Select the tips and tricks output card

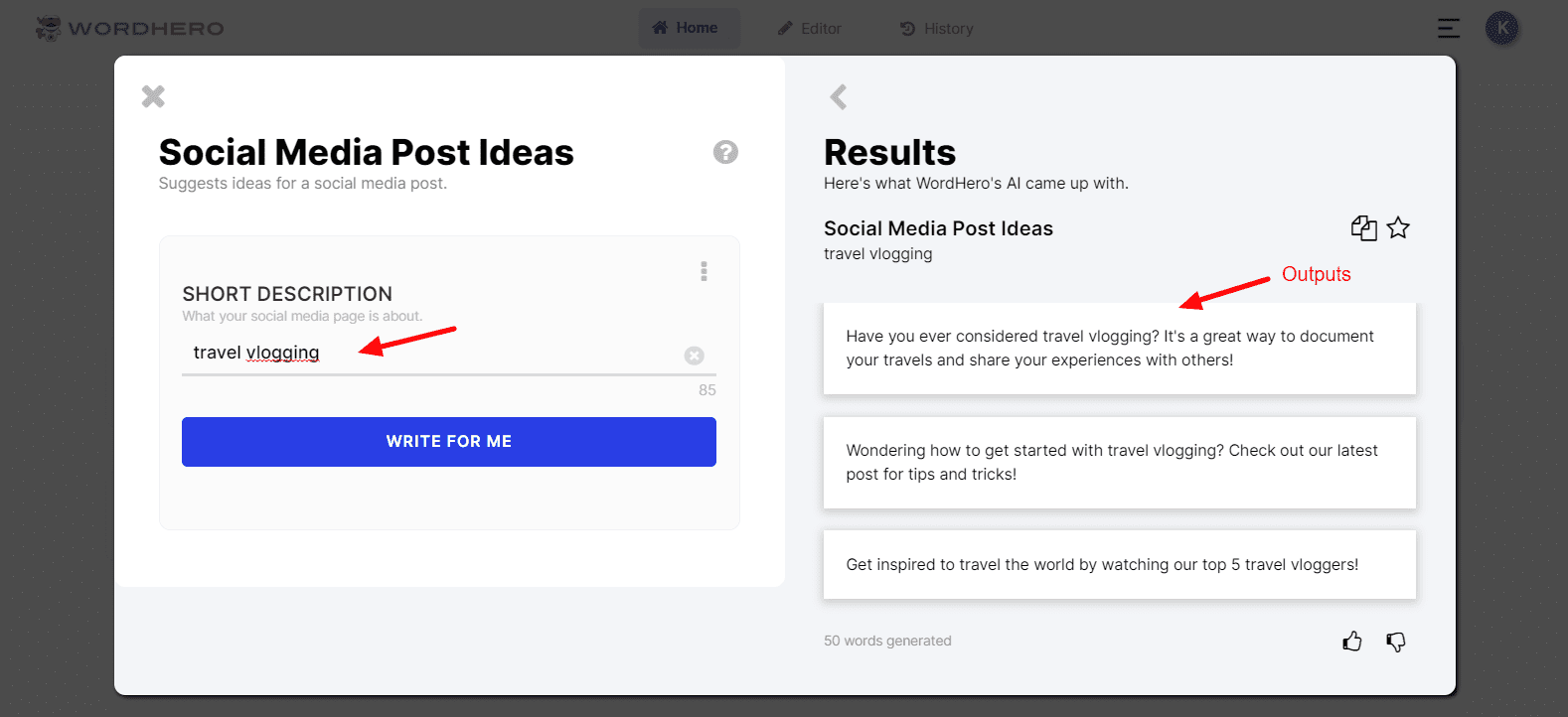coord(1119,463)
